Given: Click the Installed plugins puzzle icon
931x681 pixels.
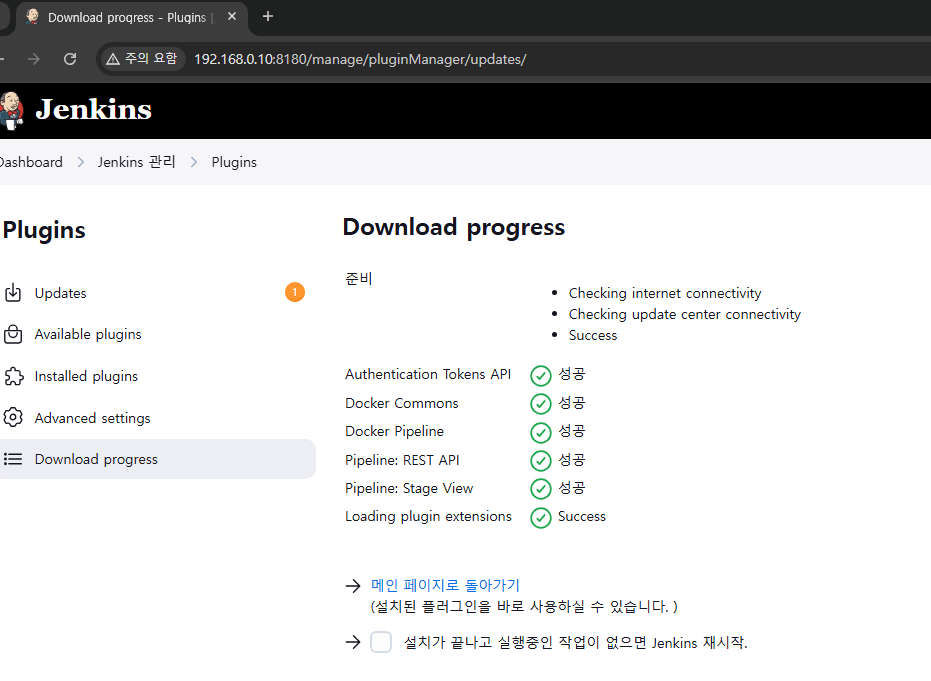Looking at the screenshot, I should (x=14, y=376).
